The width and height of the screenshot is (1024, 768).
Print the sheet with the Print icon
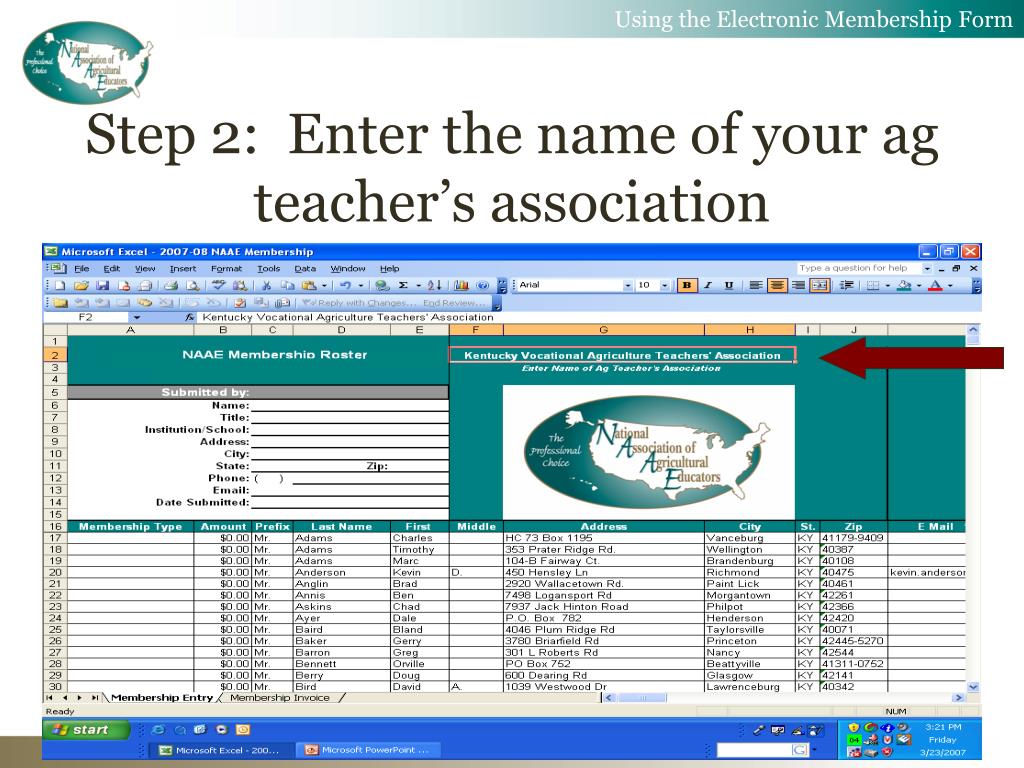[171, 285]
